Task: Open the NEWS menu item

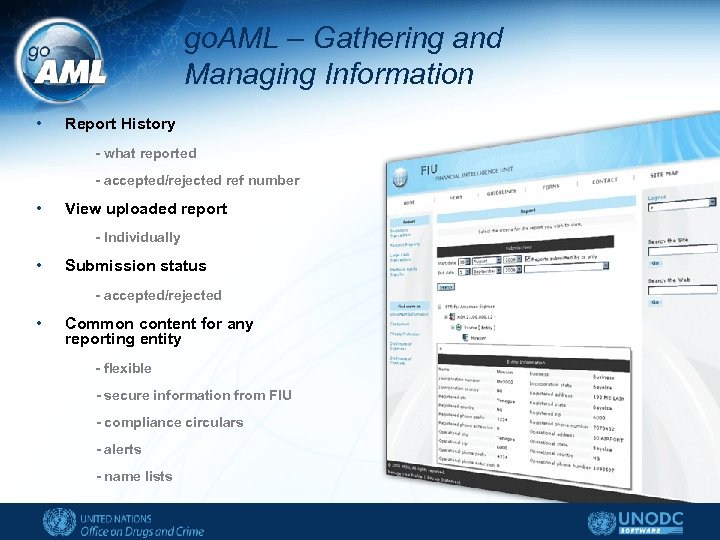Action: (x=456, y=197)
